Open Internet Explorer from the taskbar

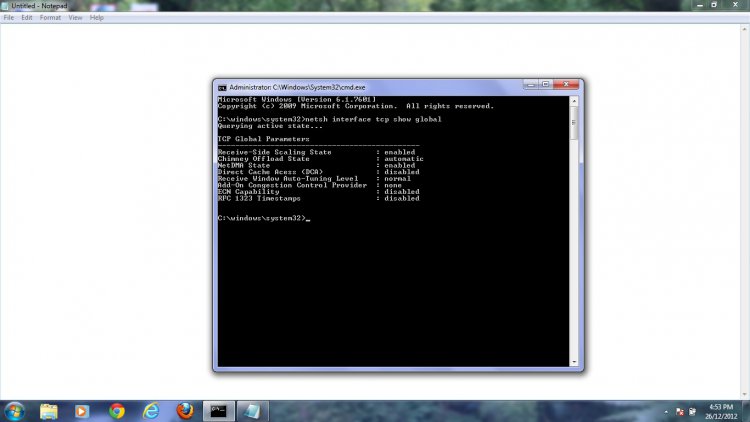pos(151,411)
